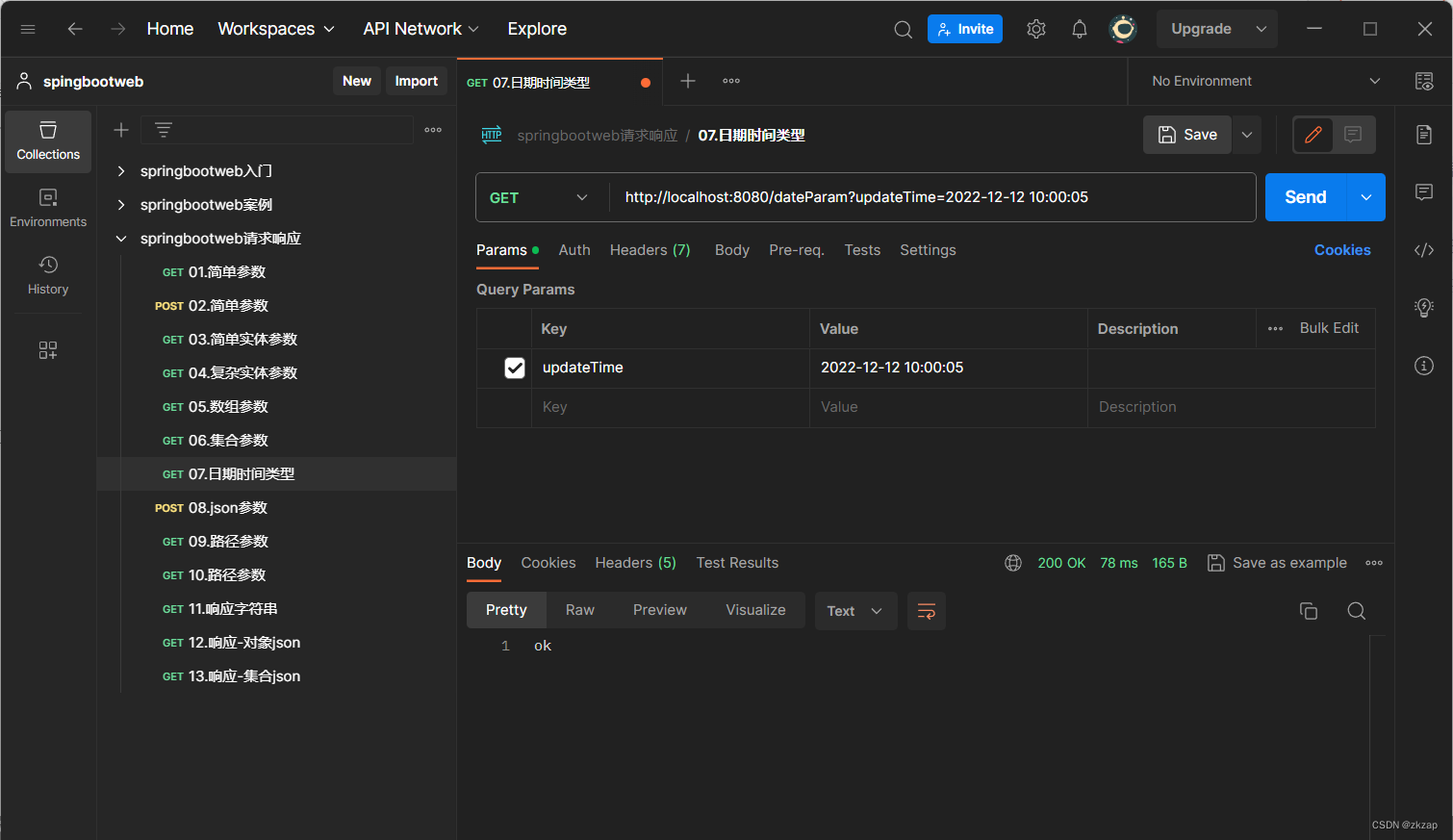Image resolution: width=1453 pixels, height=840 pixels.
Task: Open related requests lightbulb icon
Action: 1424,308
